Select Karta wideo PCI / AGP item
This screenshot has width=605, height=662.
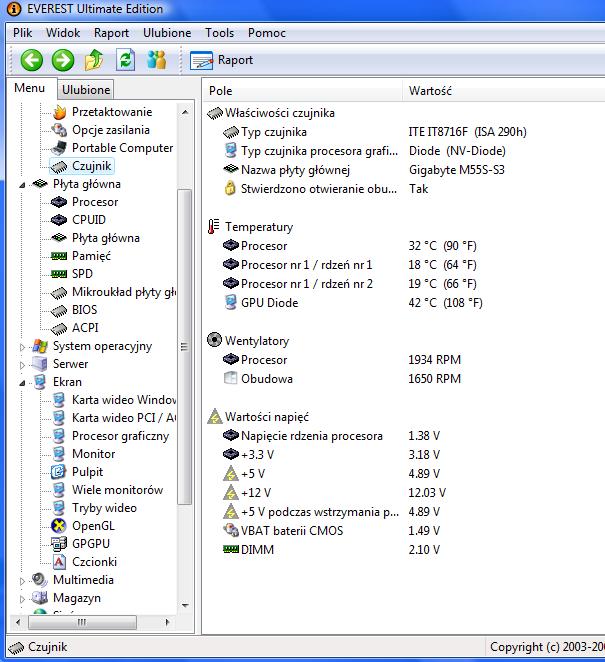(113, 418)
